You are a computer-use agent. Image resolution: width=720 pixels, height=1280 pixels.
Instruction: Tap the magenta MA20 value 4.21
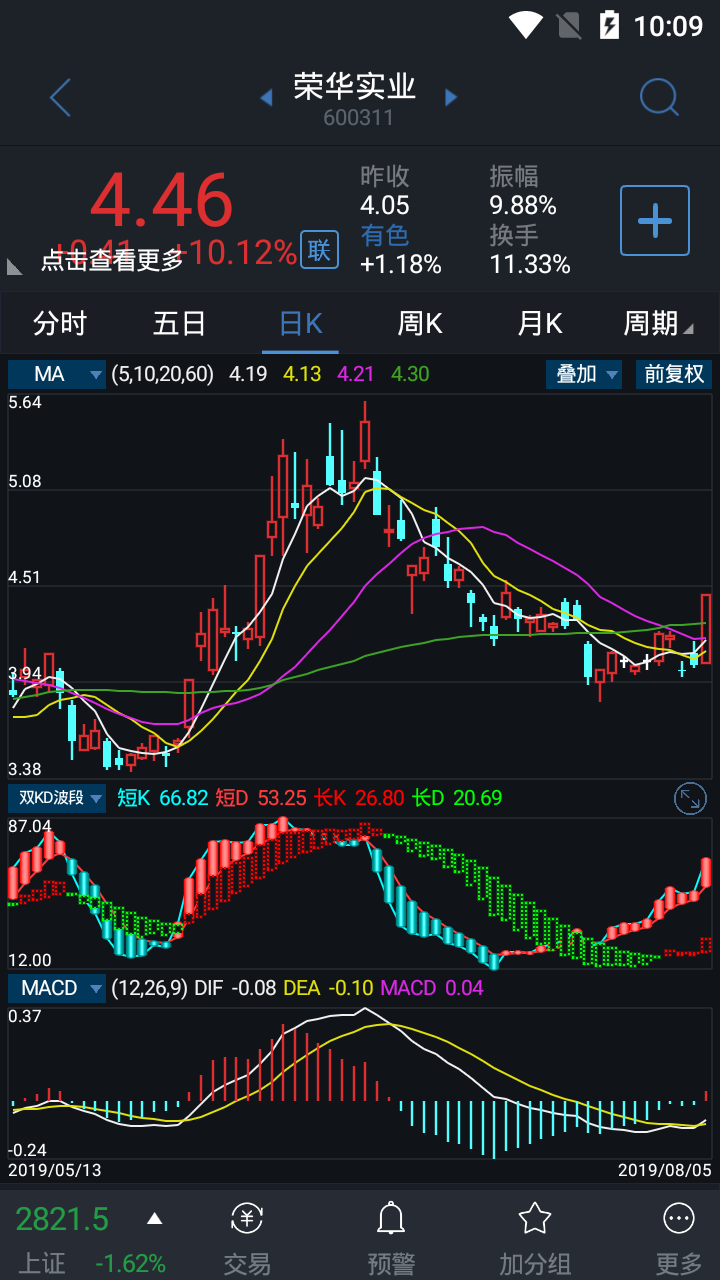click(x=356, y=374)
